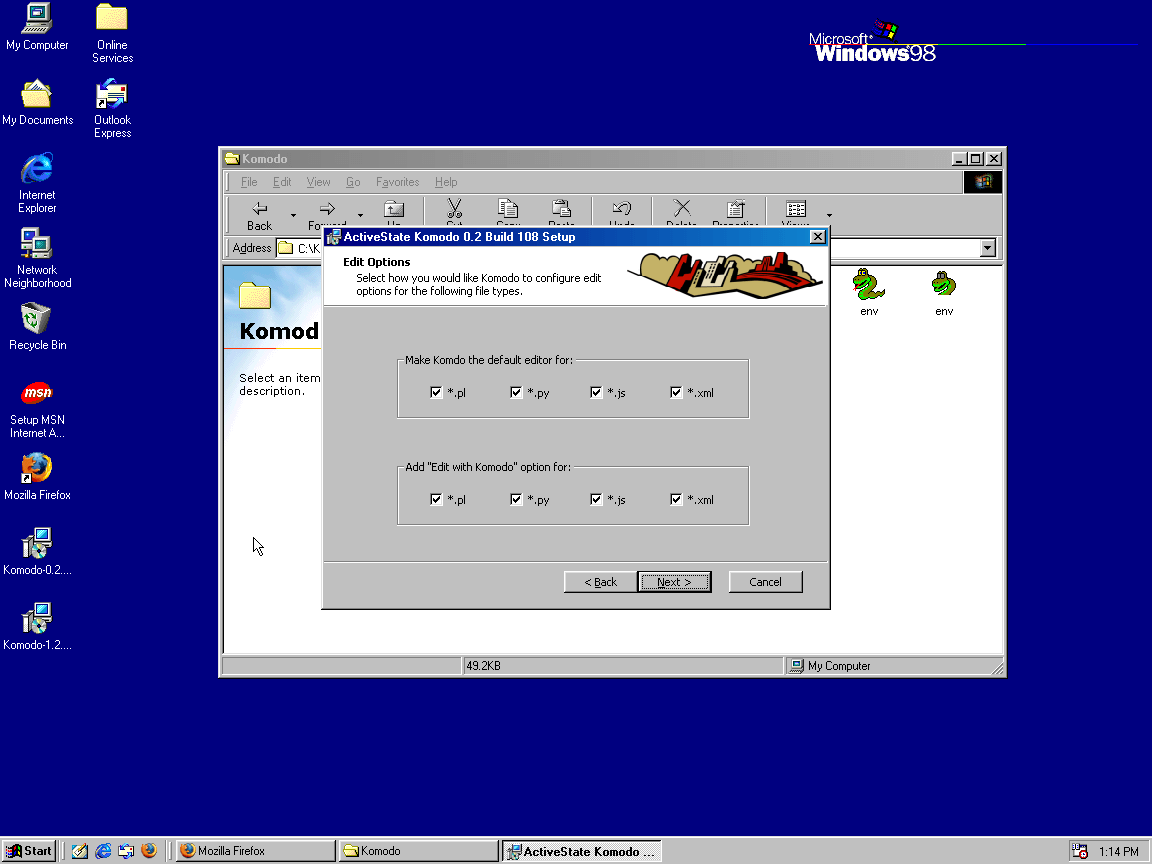Uncheck *.pl under "Edit with Komodo" options
The height and width of the screenshot is (864, 1152).
point(436,500)
